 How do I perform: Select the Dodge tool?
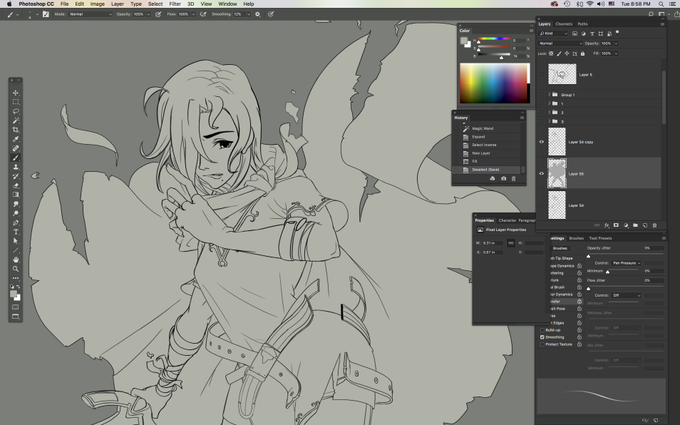click(16, 213)
